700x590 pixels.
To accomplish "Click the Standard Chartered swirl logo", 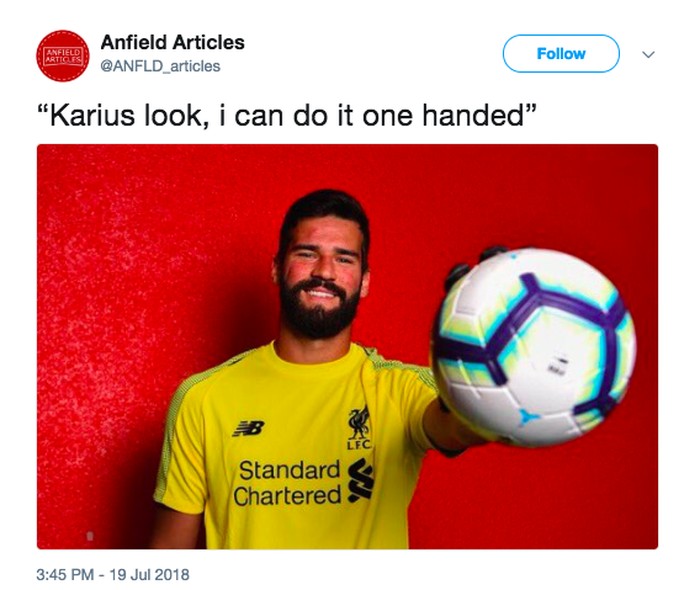I will pyautogui.click(x=360, y=479).
